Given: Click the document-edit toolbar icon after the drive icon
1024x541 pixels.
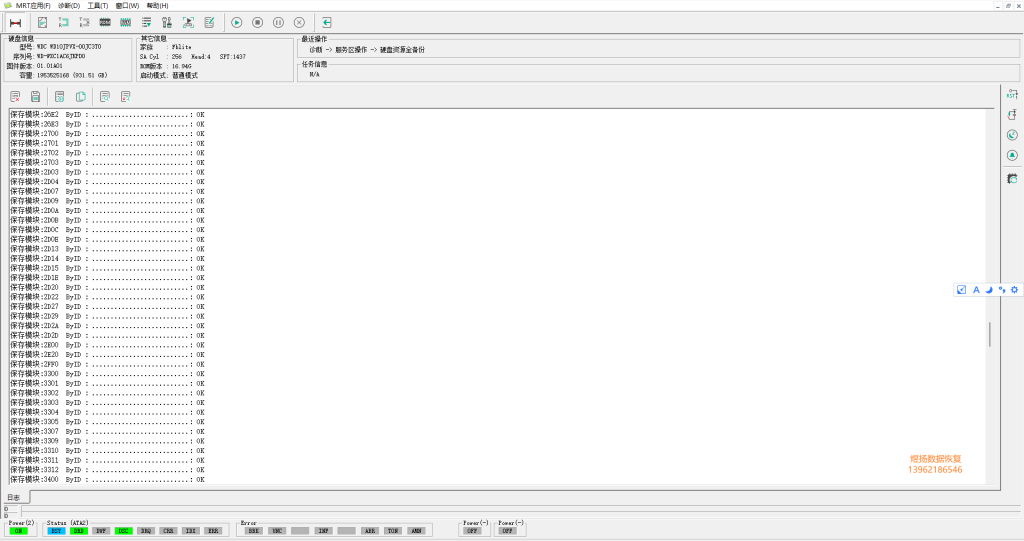Looking at the screenshot, I should click(x=42, y=22).
